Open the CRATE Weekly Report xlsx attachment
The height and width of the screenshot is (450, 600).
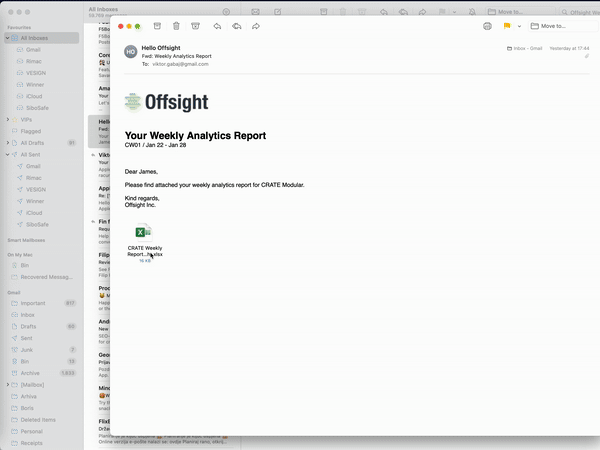144,233
